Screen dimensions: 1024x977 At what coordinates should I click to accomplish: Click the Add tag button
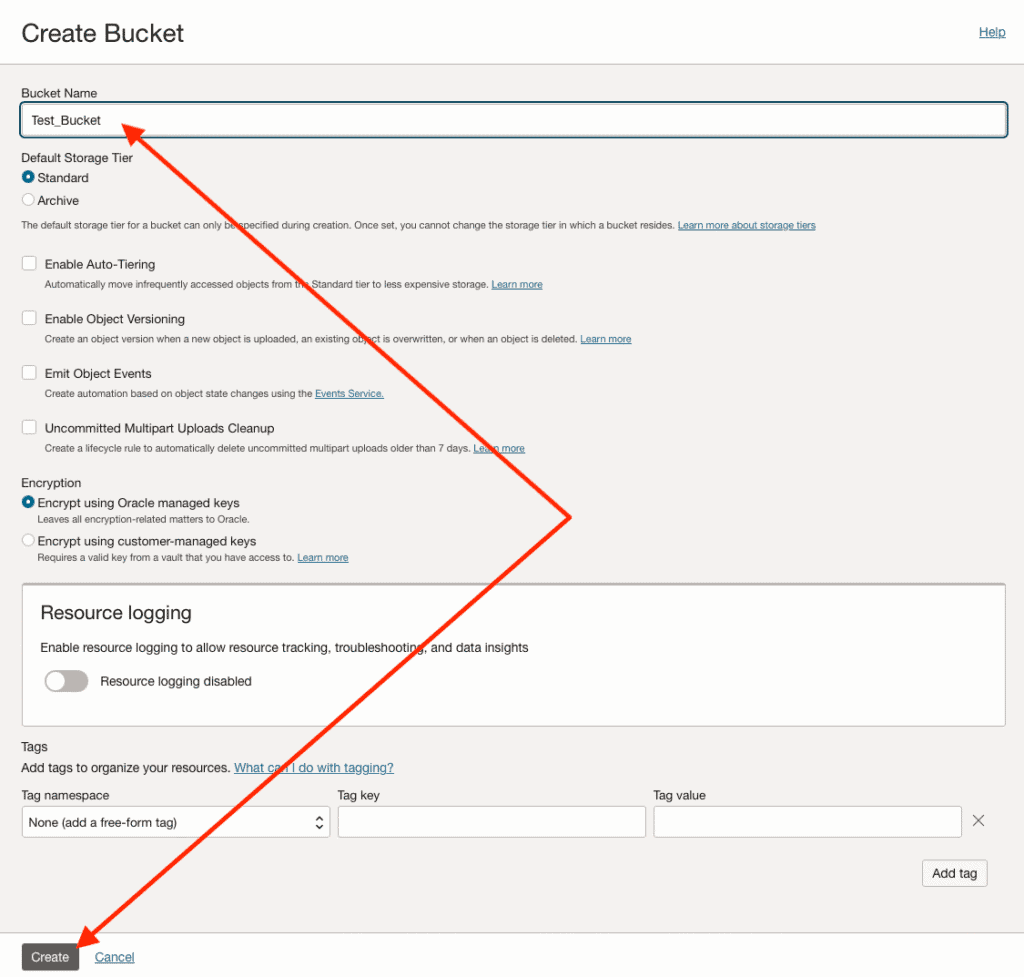coord(954,873)
